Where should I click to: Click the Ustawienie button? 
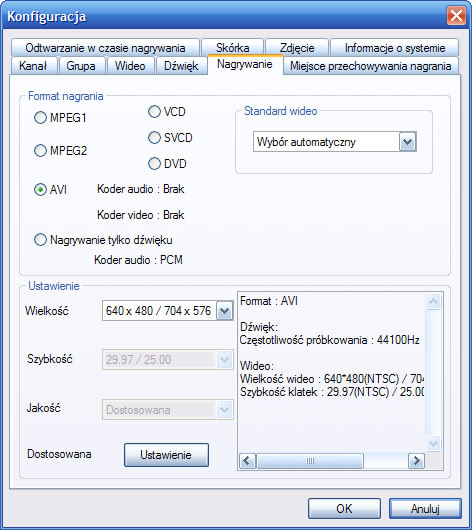[166, 455]
